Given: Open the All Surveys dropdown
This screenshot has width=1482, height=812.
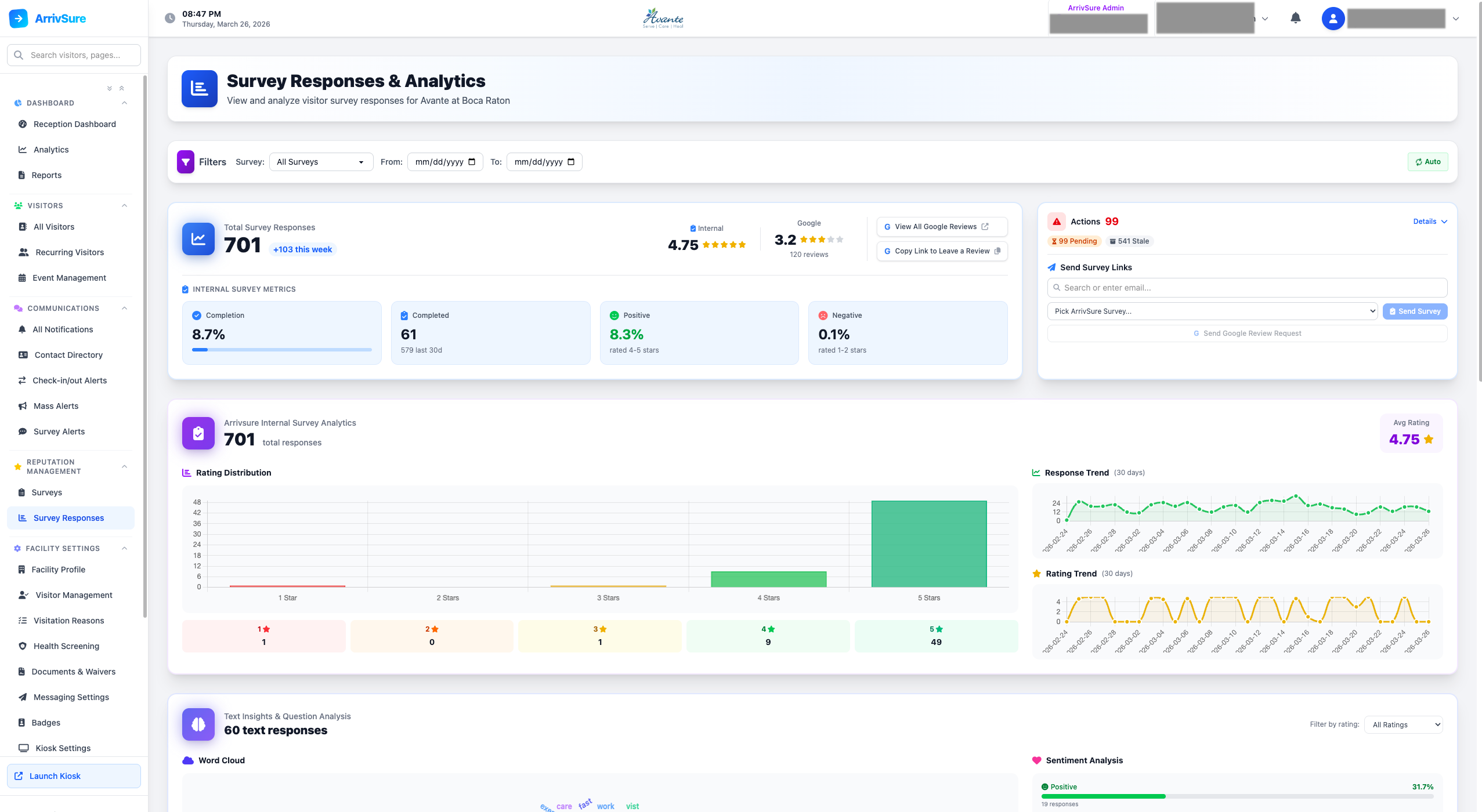Looking at the screenshot, I should (x=320, y=162).
